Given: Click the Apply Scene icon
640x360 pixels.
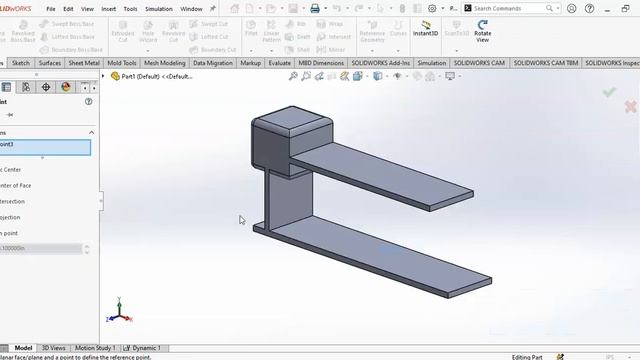Looking at the screenshot, I should pyautogui.click(x=430, y=76).
